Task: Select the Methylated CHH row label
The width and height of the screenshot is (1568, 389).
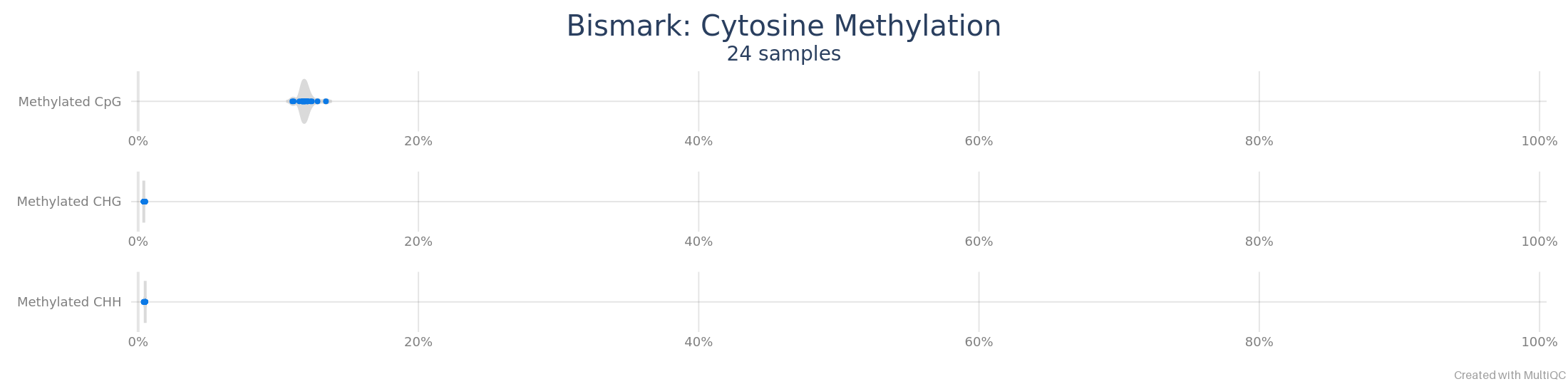Action: click(x=69, y=302)
